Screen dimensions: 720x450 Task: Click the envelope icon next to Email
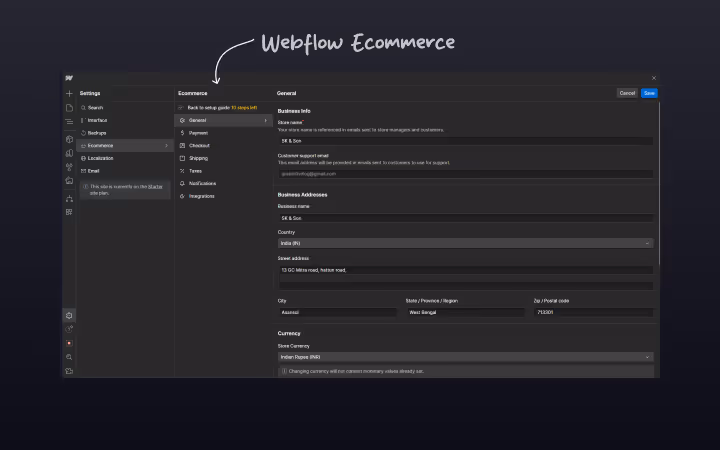coord(84,171)
